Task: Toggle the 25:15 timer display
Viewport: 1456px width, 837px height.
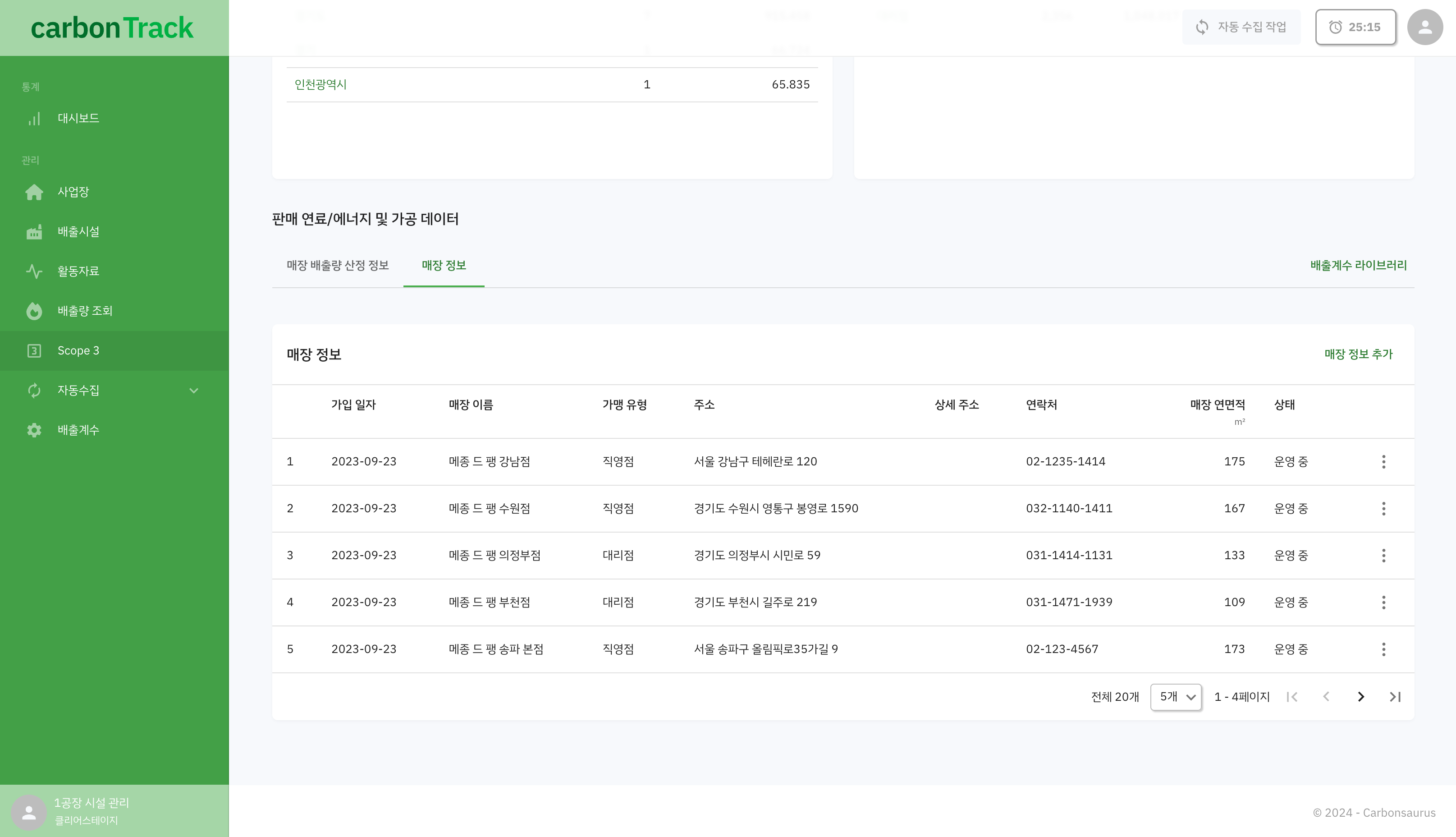Action: [1356, 27]
